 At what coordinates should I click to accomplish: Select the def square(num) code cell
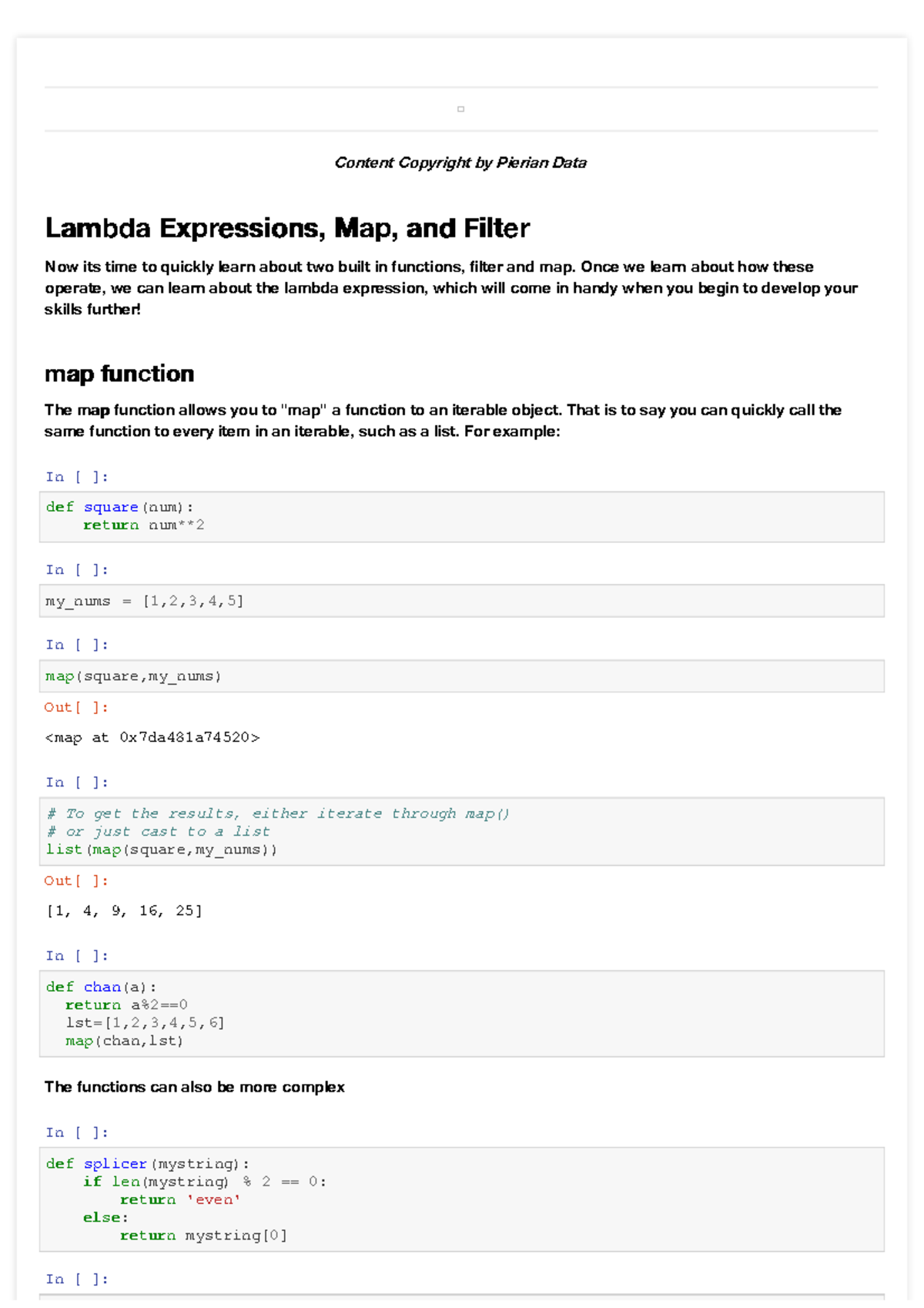click(x=462, y=517)
